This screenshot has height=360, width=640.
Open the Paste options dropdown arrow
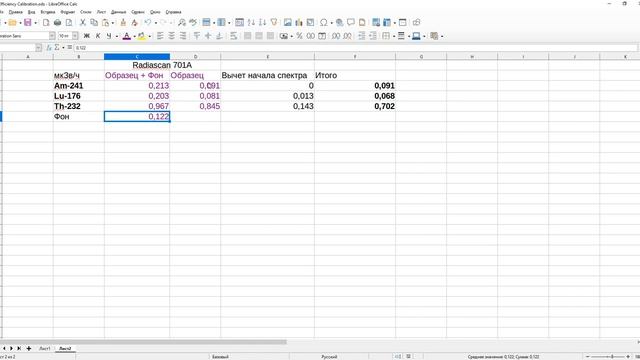coord(113,23)
